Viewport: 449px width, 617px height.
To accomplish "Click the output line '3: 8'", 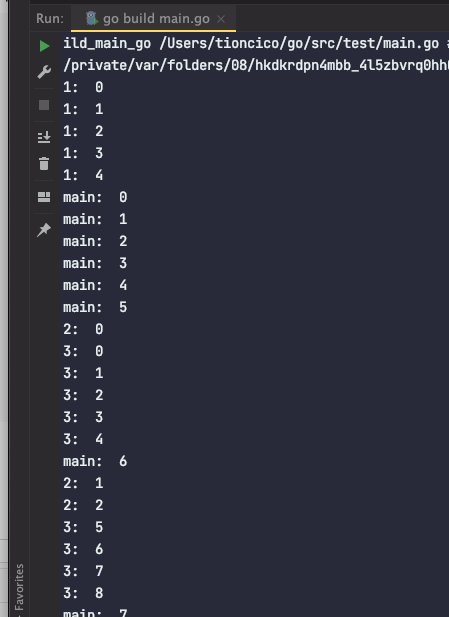I will pyautogui.click(x=83, y=593).
